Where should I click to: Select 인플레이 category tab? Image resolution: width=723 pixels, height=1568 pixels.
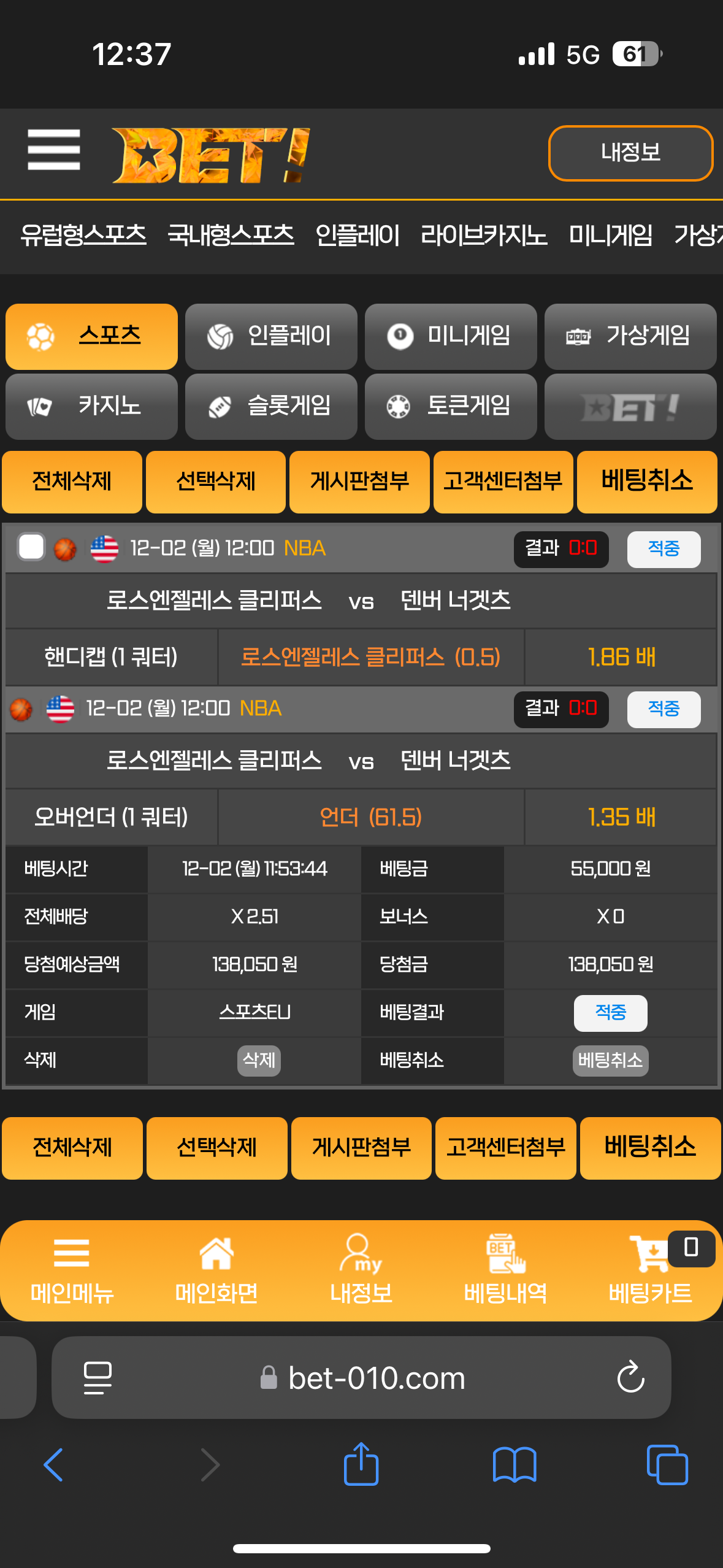[271, 336]
